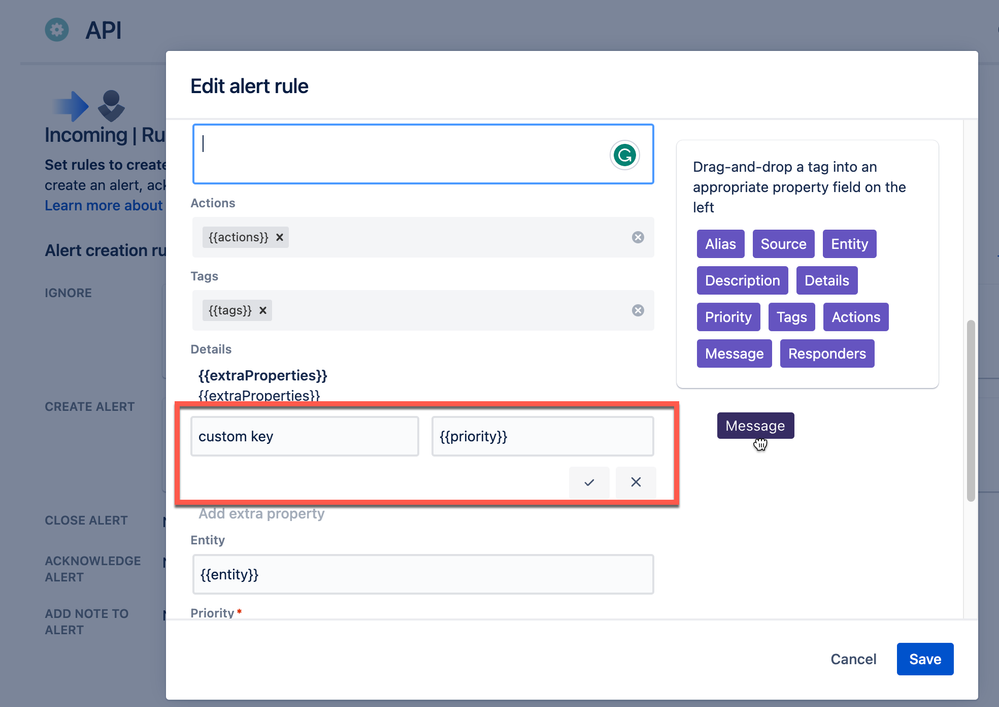
Task: Click the Edit alert rule title
Action: 249,86
